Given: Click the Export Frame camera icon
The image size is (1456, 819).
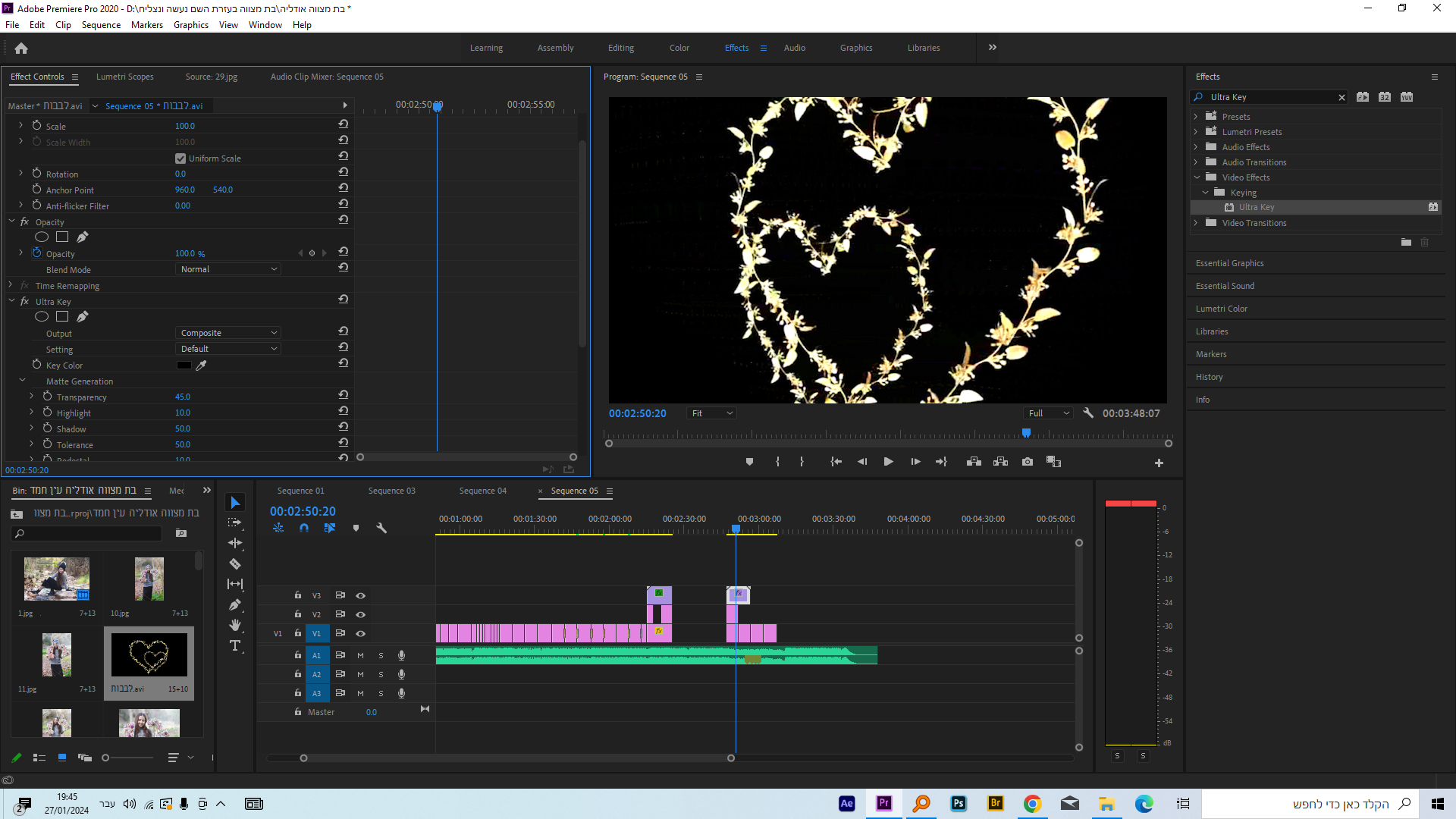Looking at the screenshot, I should [1027, 462].
